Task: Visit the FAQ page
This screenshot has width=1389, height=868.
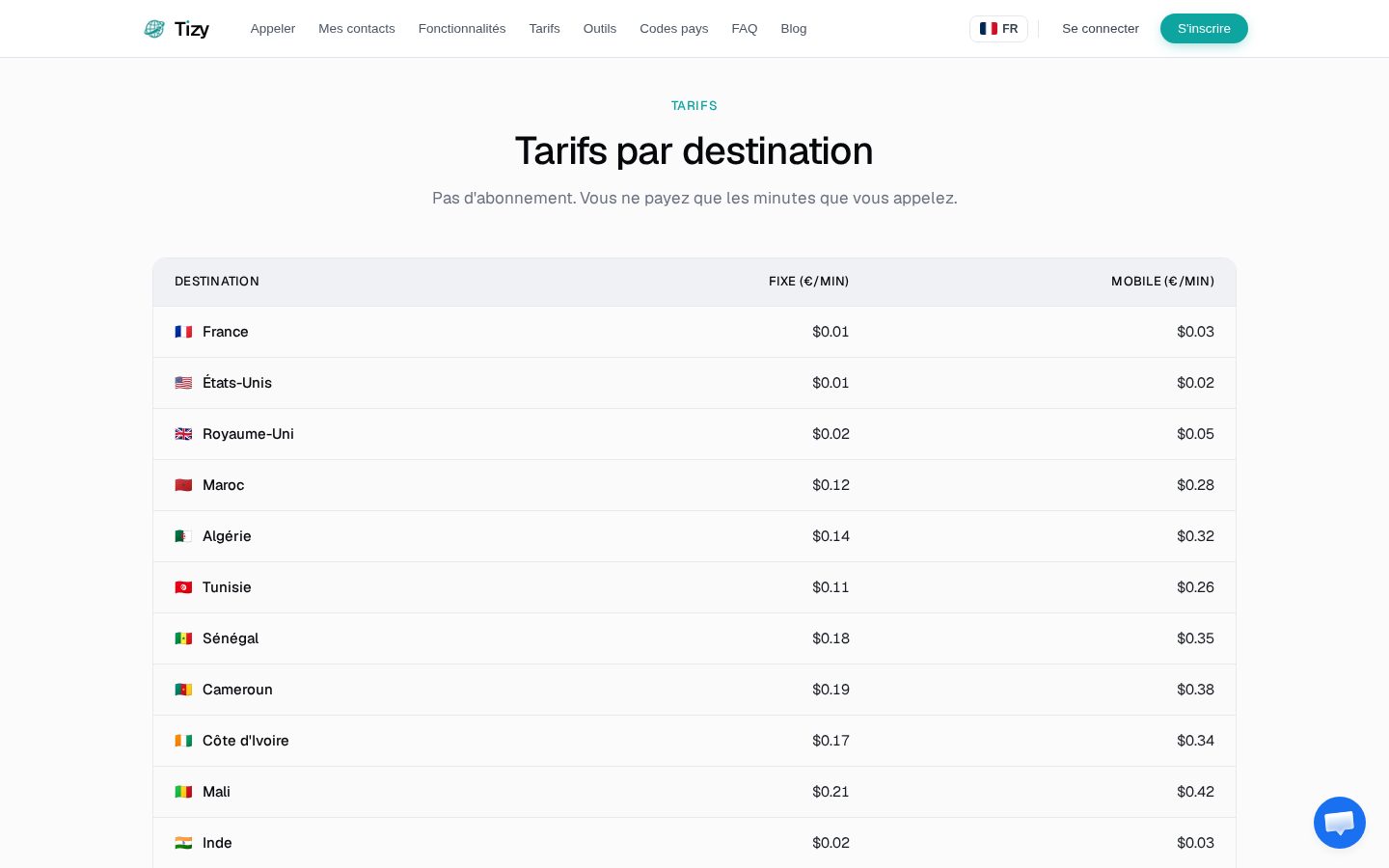Action: [745, 29]
